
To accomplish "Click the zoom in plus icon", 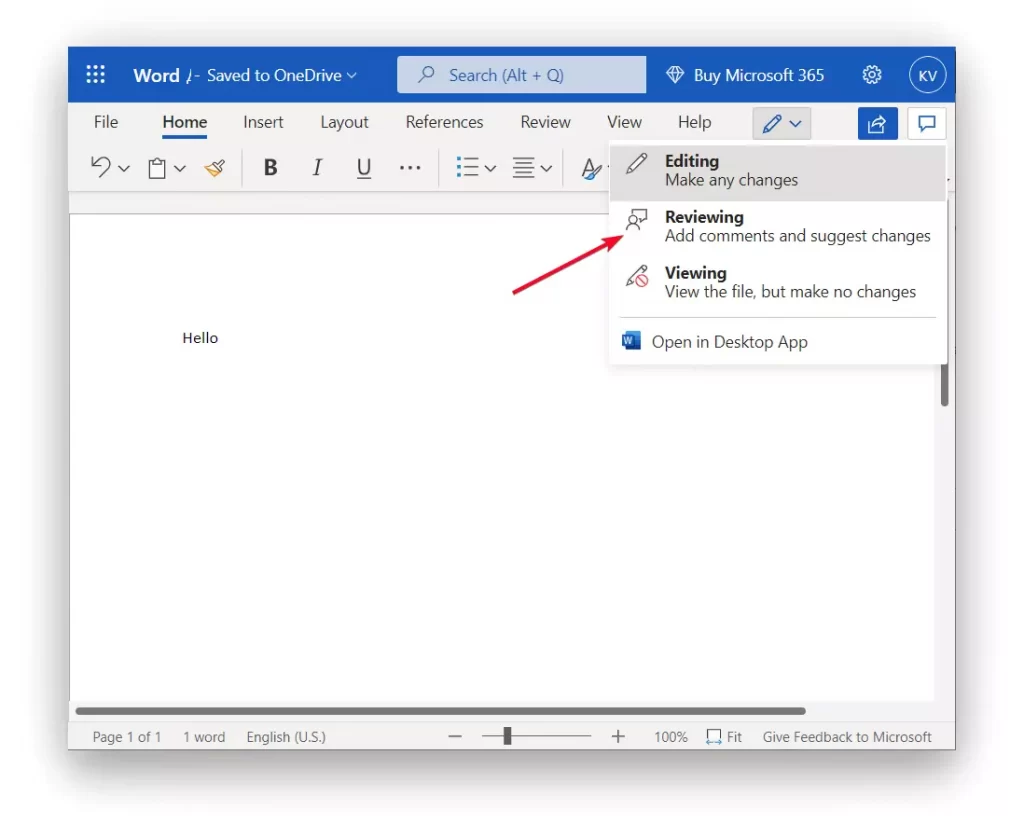I will pos(618,736).
